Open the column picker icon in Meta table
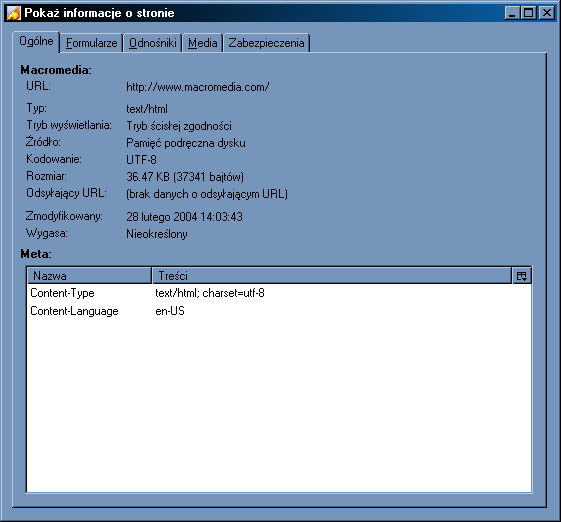The width and height of the screenshot is (561, 522). [522, 276]
